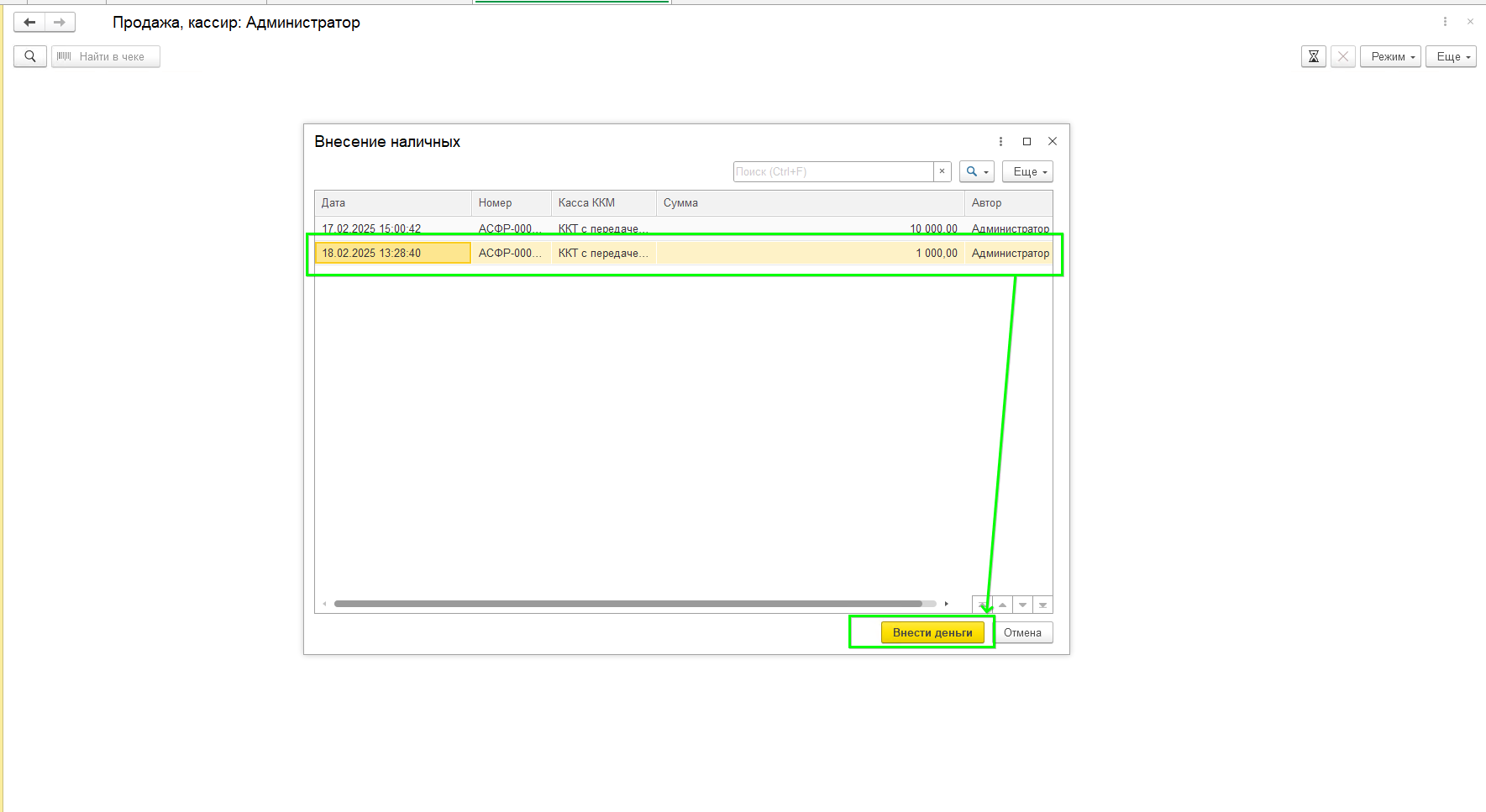Open the Внесение наличных dialog's three-dot menu
Image resolution: width=1486 pixels, height=812 pixels.
click(x=1000, y=141)
